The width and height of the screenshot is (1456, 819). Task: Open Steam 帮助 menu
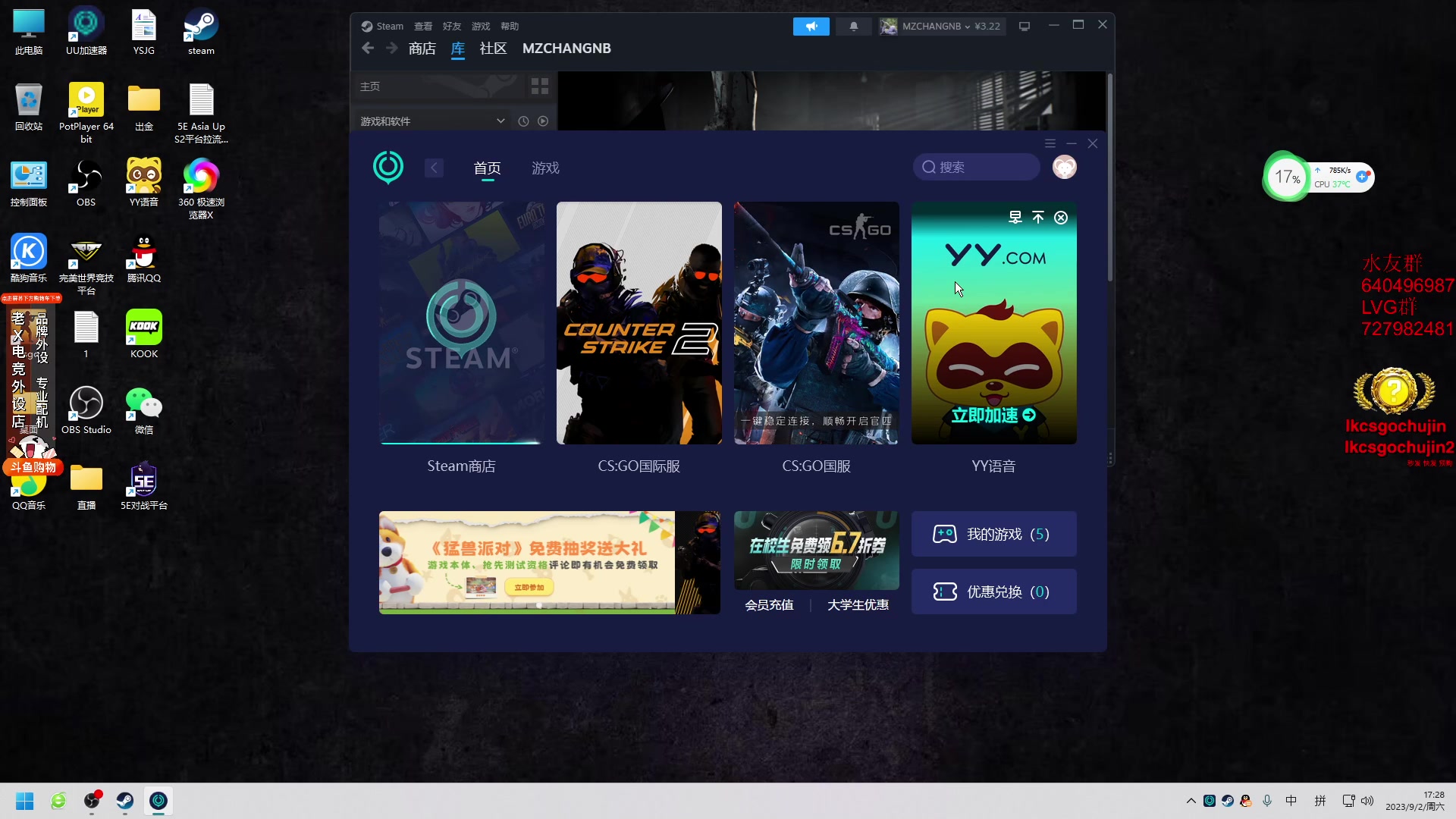point(510,27)
